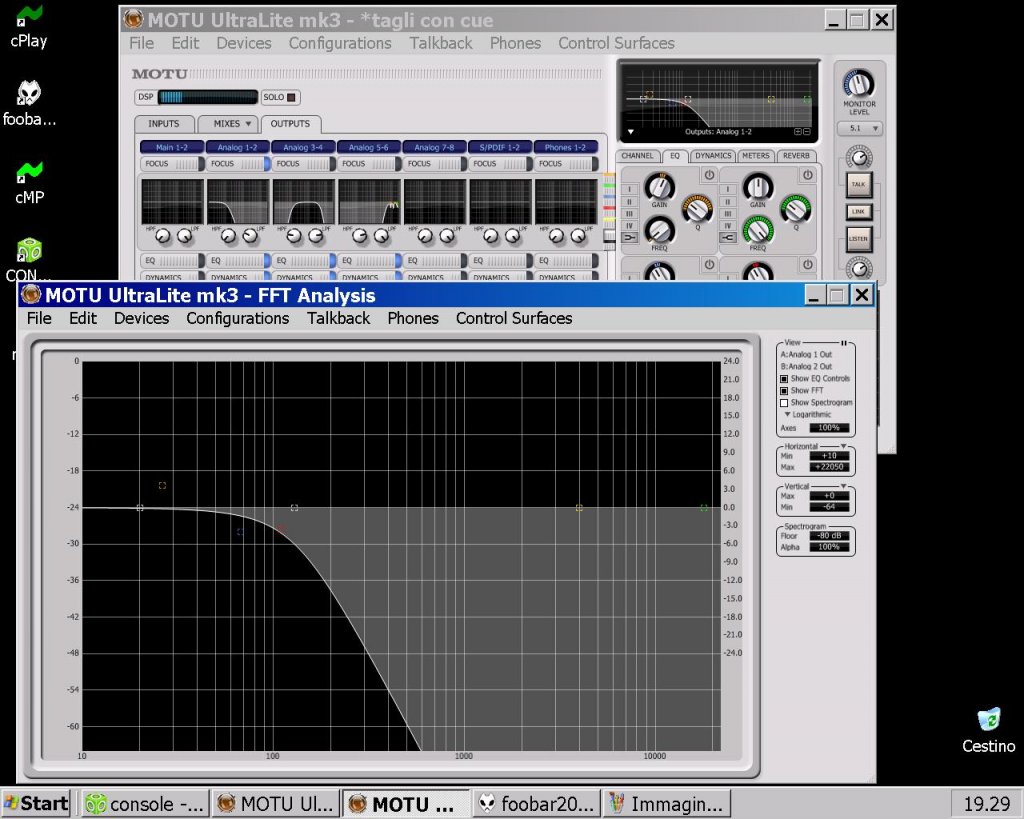Viewport: 1024px width, 819px height.
Task: Switch to the REVERB tab
Action: 796,156
